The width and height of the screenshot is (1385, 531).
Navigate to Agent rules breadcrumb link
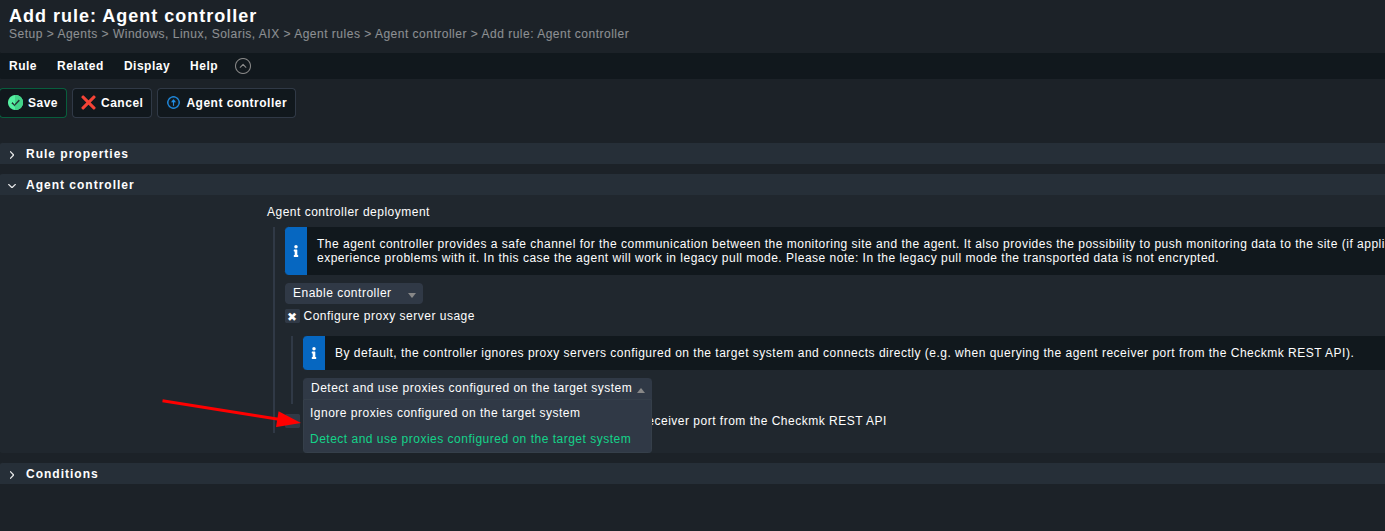point(328,34)
